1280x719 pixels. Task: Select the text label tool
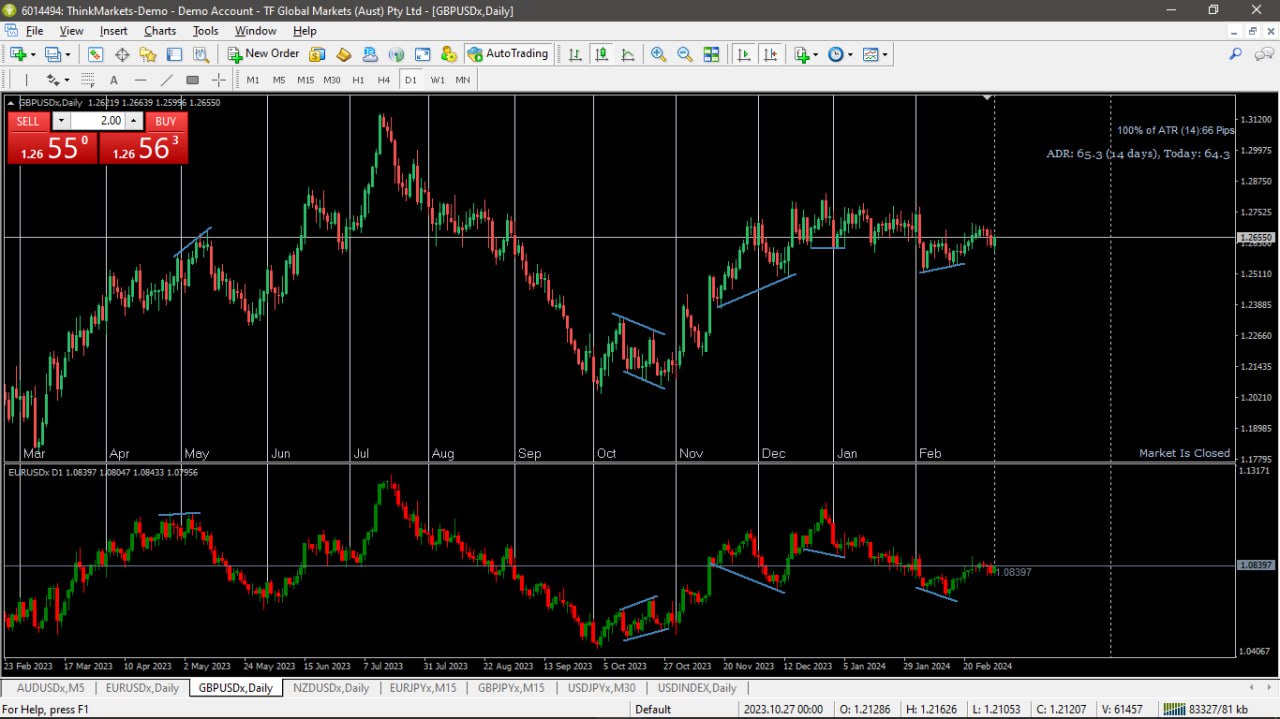click(114, 80)
